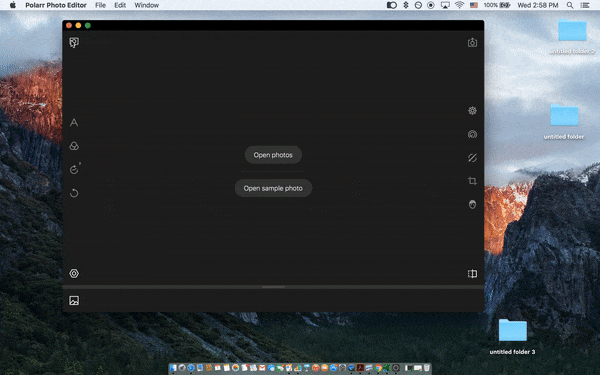Toggle the photo filmstrip icon

tap(74, 300)
